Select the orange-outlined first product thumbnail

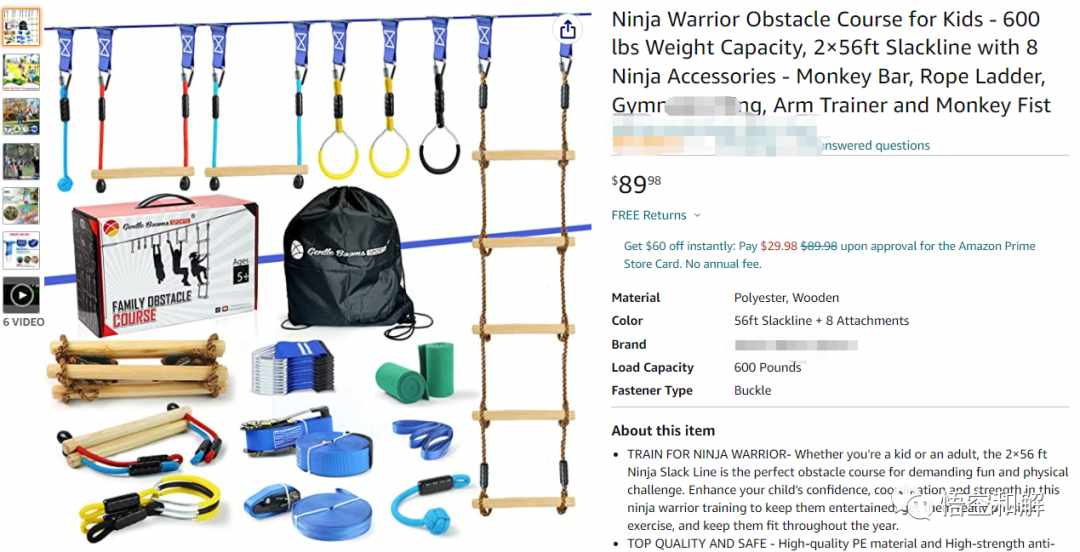coord(21,28)
